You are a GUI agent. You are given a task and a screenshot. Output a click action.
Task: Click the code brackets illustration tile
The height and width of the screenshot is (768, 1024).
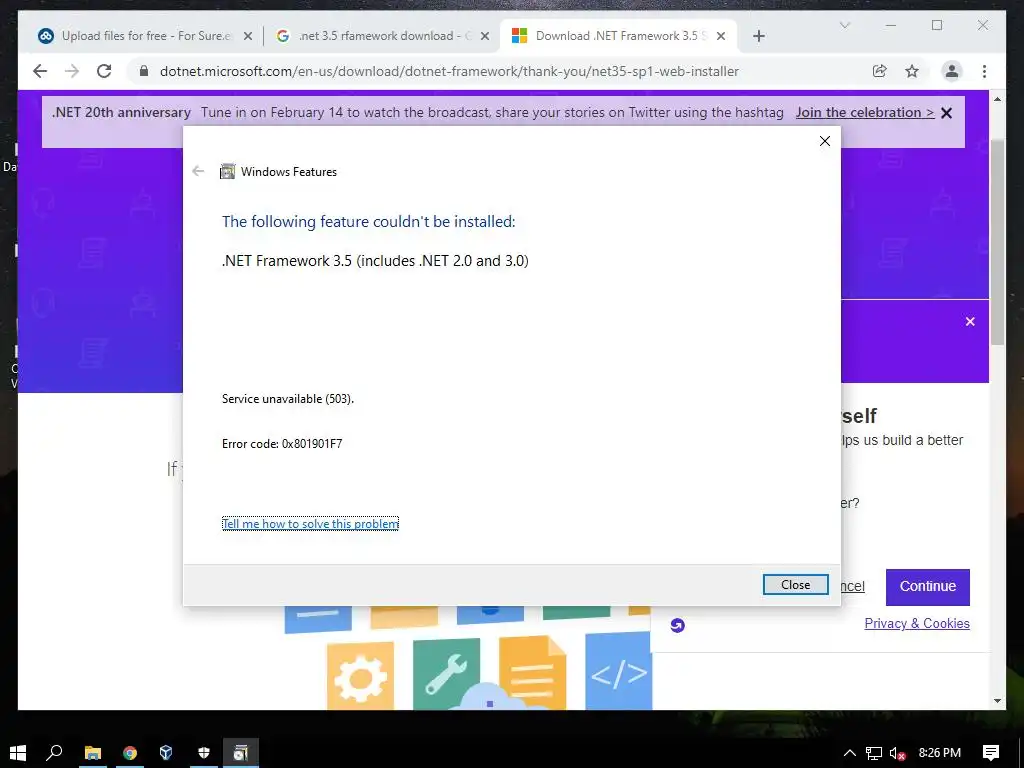(618, 671)
